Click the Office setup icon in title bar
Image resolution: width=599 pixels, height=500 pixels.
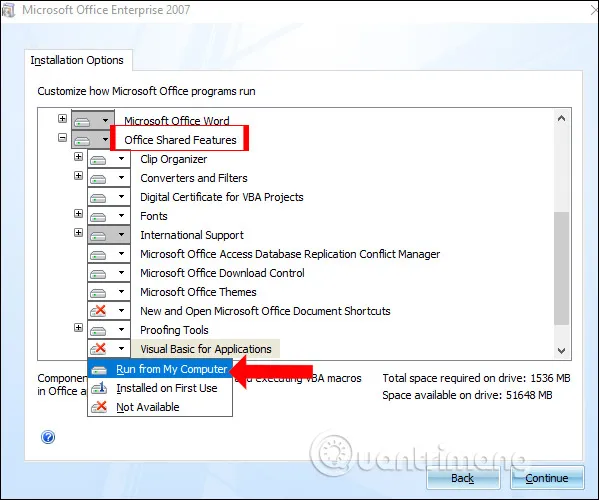8,10
